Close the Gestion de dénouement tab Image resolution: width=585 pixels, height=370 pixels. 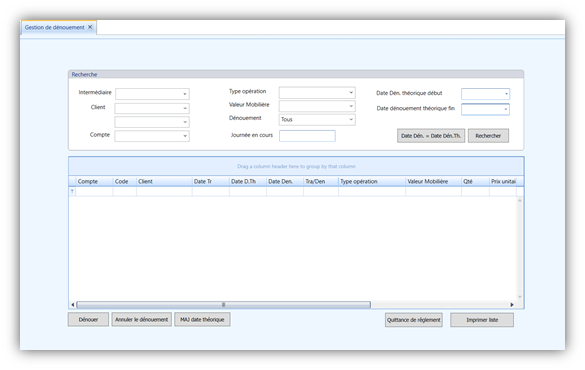pyautogui.click(x=90, y=27)
